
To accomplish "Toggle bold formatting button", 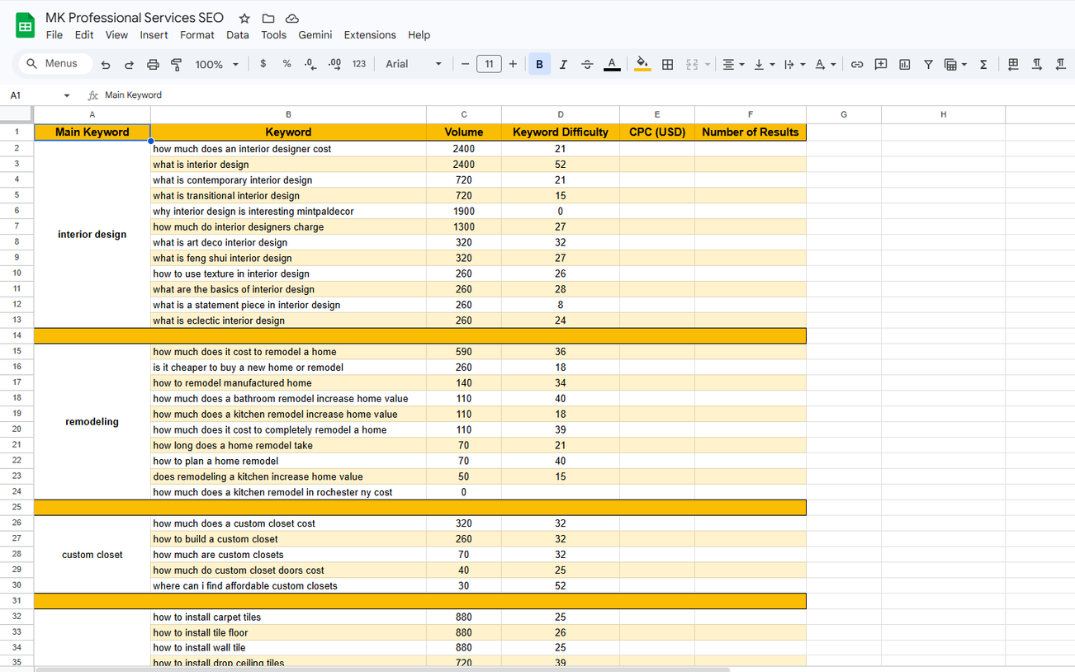I will pyautogui.click(x=539, y=64).
